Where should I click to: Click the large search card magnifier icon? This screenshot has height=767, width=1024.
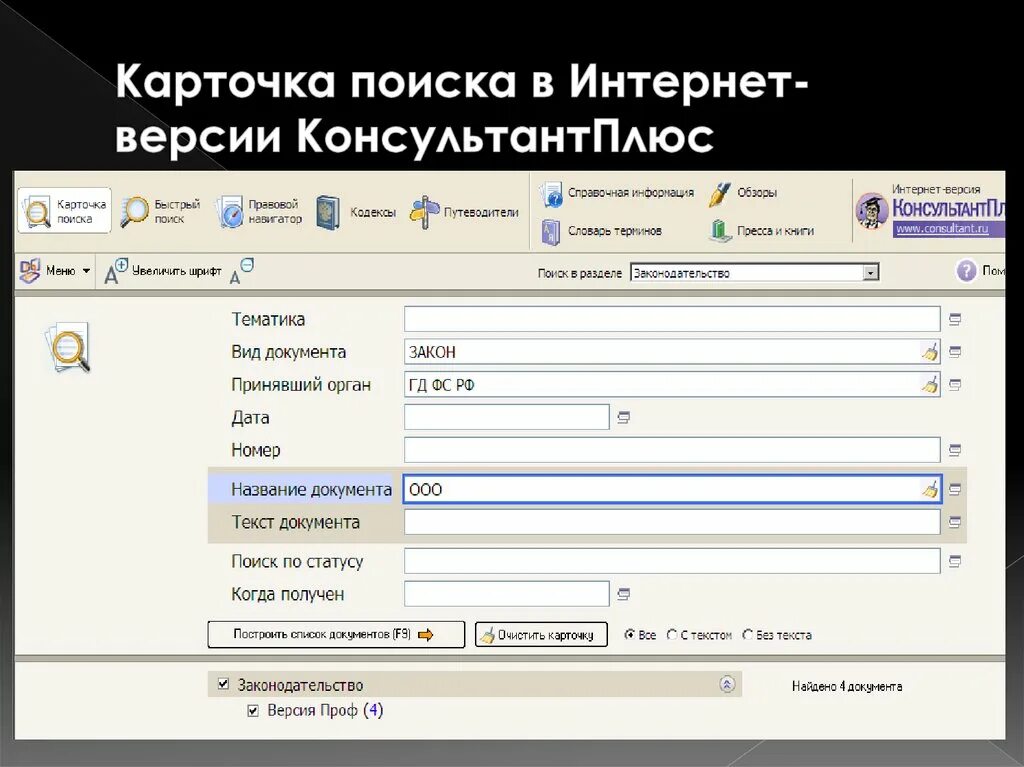68,347
